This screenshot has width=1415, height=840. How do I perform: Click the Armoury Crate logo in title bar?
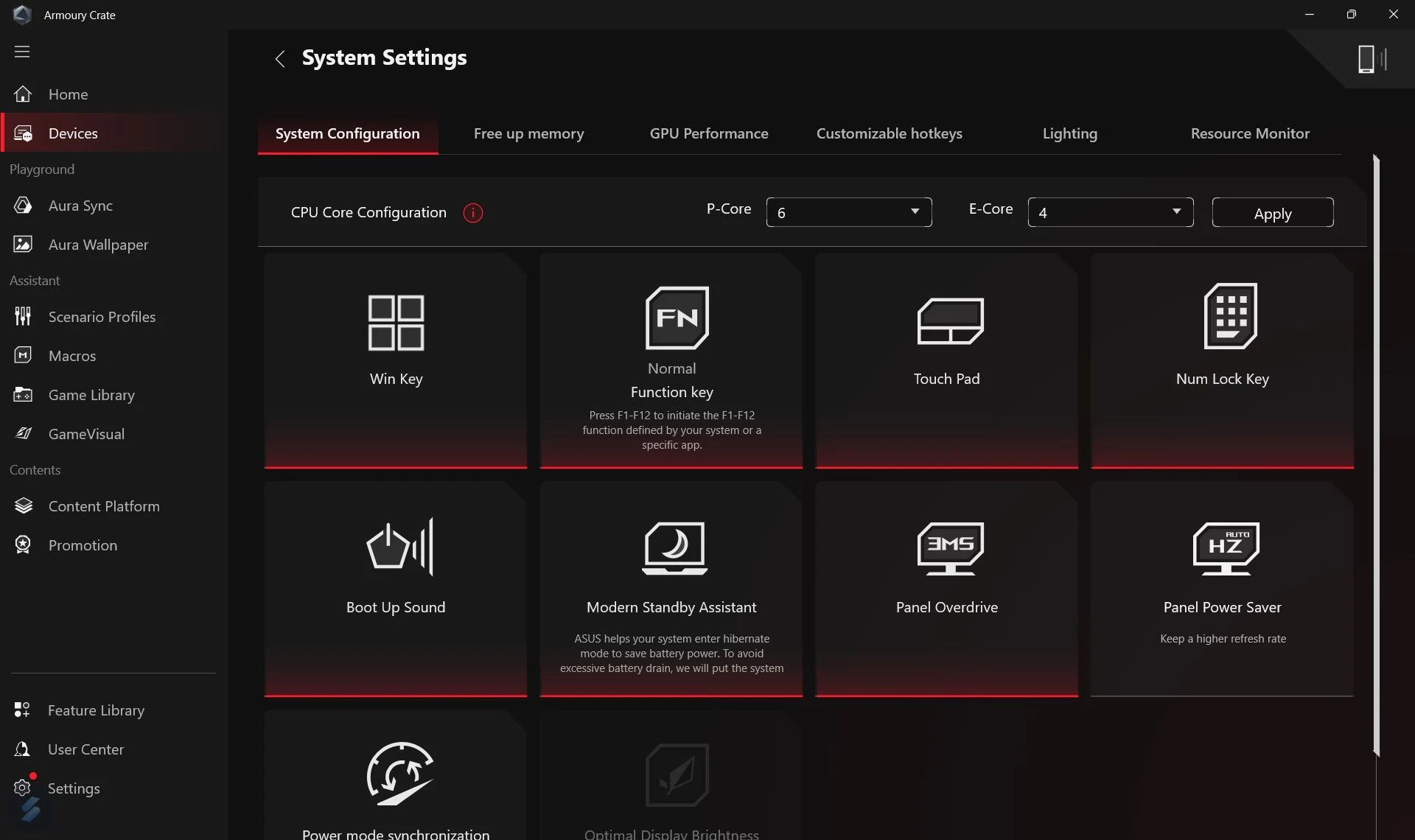(22, 15)
